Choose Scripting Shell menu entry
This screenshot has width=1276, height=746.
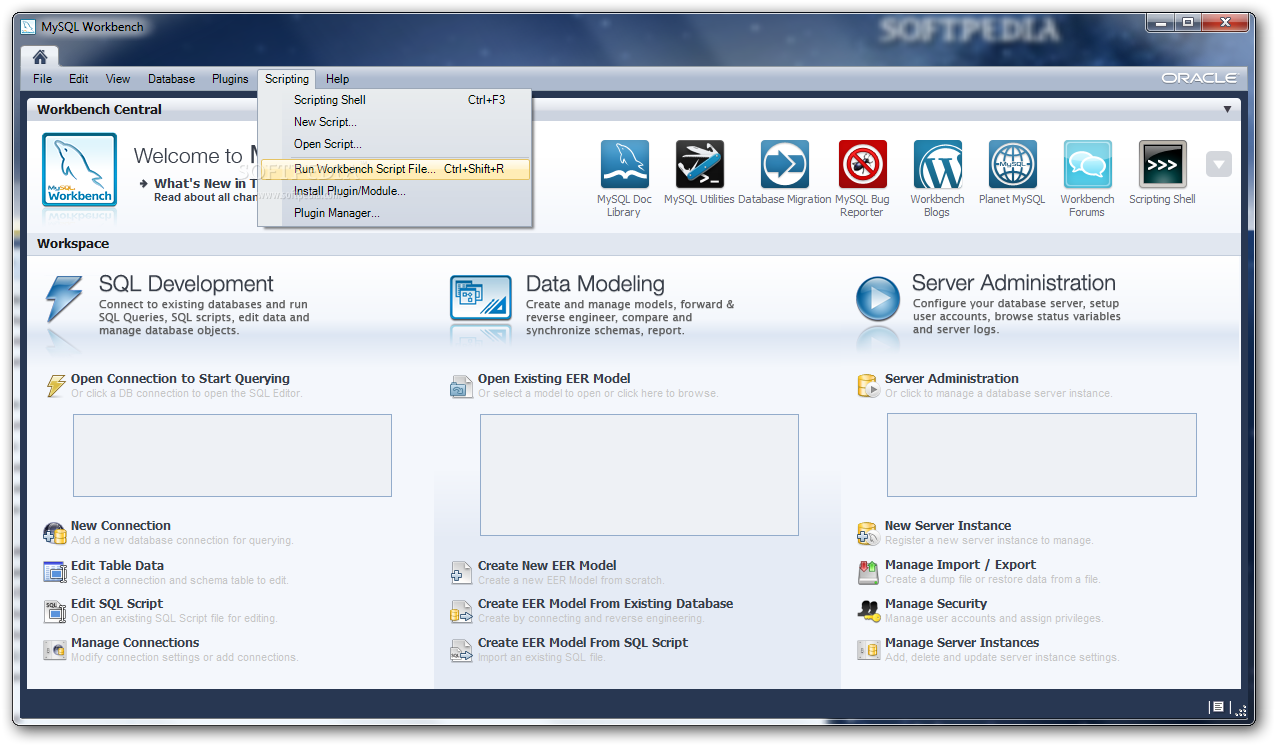395,100
